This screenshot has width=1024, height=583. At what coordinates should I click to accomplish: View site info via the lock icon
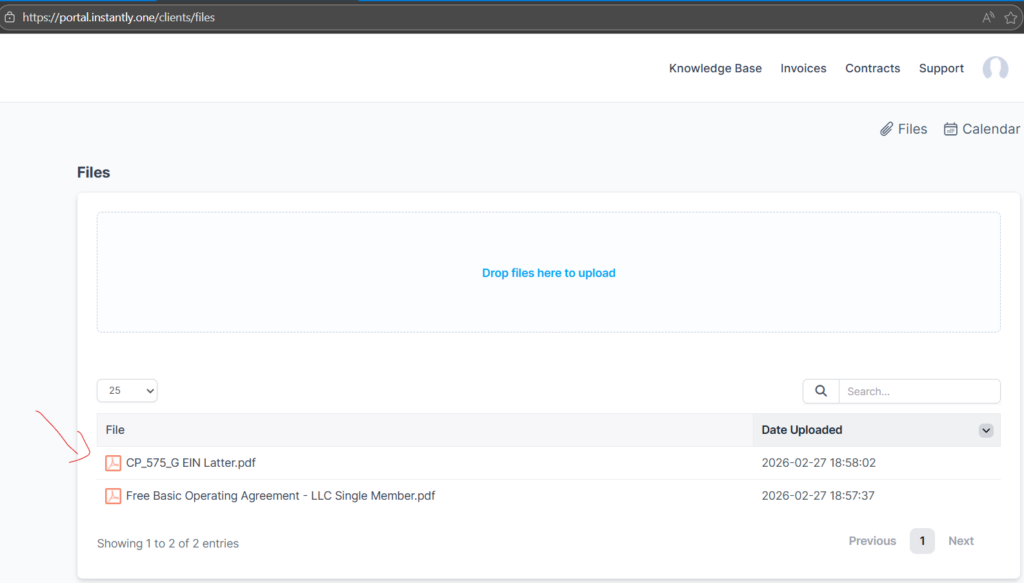click(9, 17)
